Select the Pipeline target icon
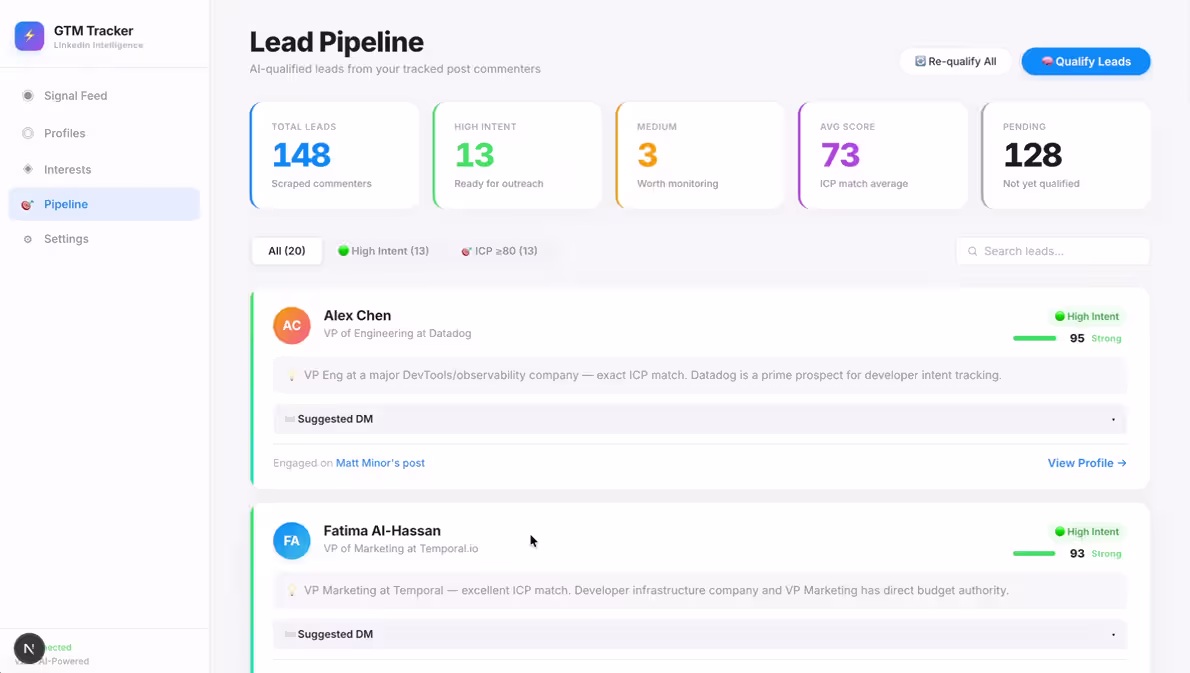 click(27, 204)
